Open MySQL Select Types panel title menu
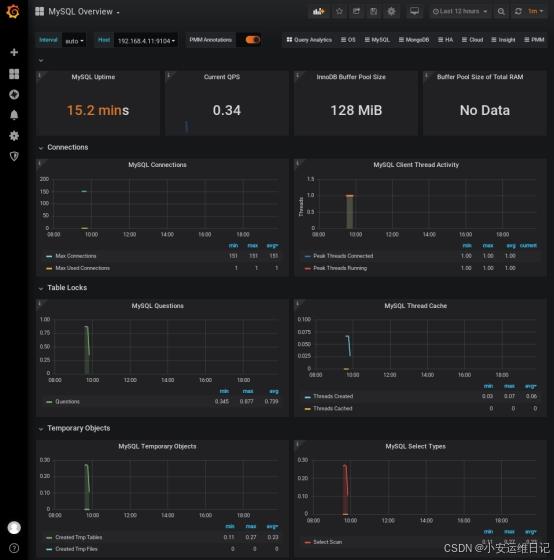The height and width of the screenshot is (560, 554). coord(415,447)
